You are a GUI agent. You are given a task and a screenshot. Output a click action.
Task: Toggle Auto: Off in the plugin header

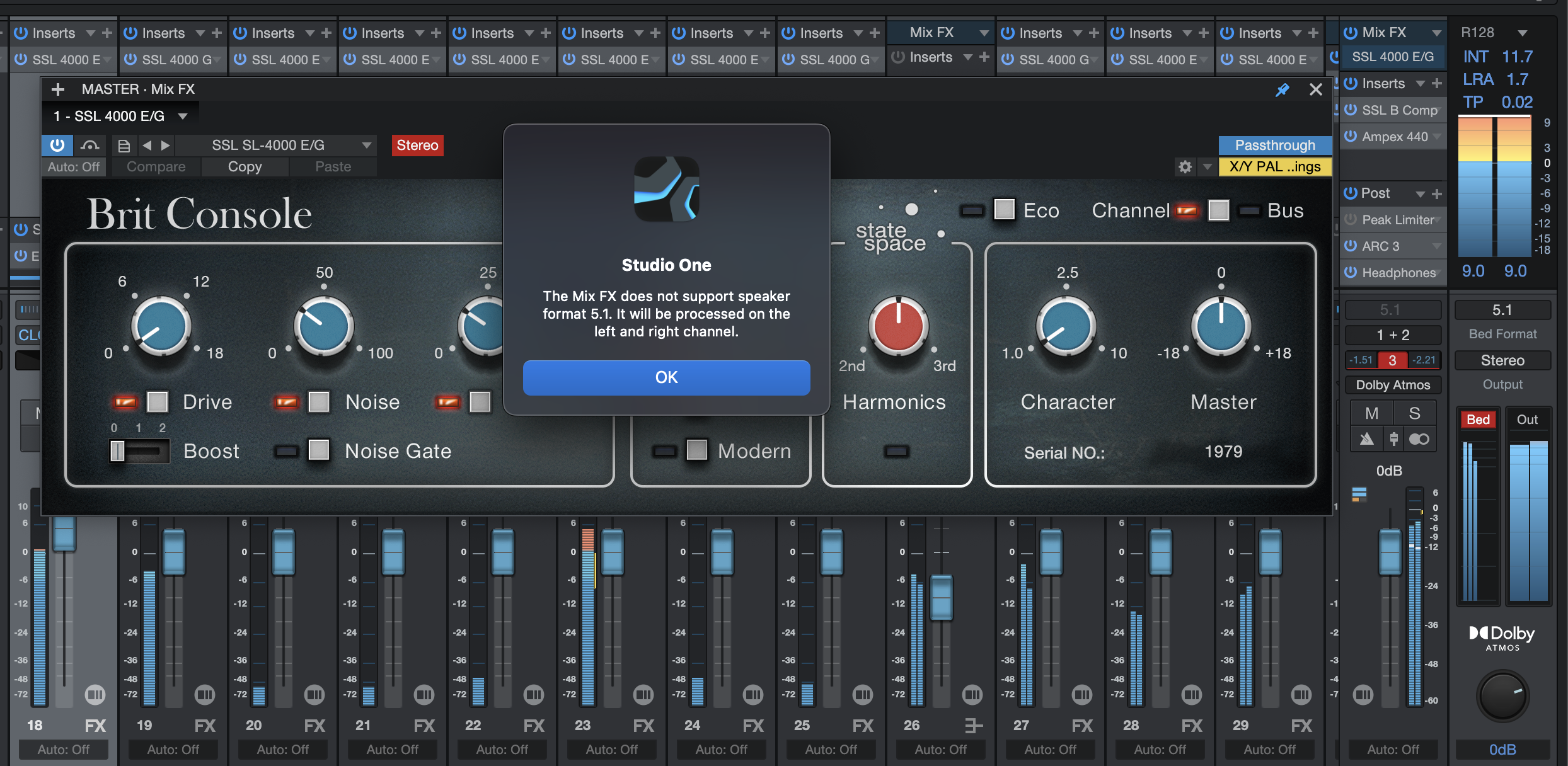74,167
